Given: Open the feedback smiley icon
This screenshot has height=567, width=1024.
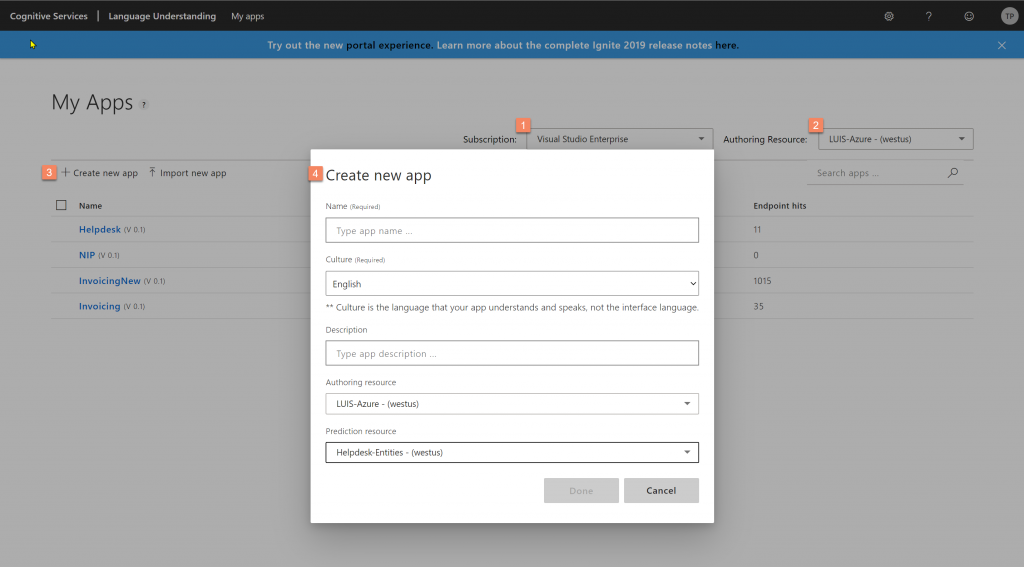Looking at the screenshot, I should [x=969, y=16].
